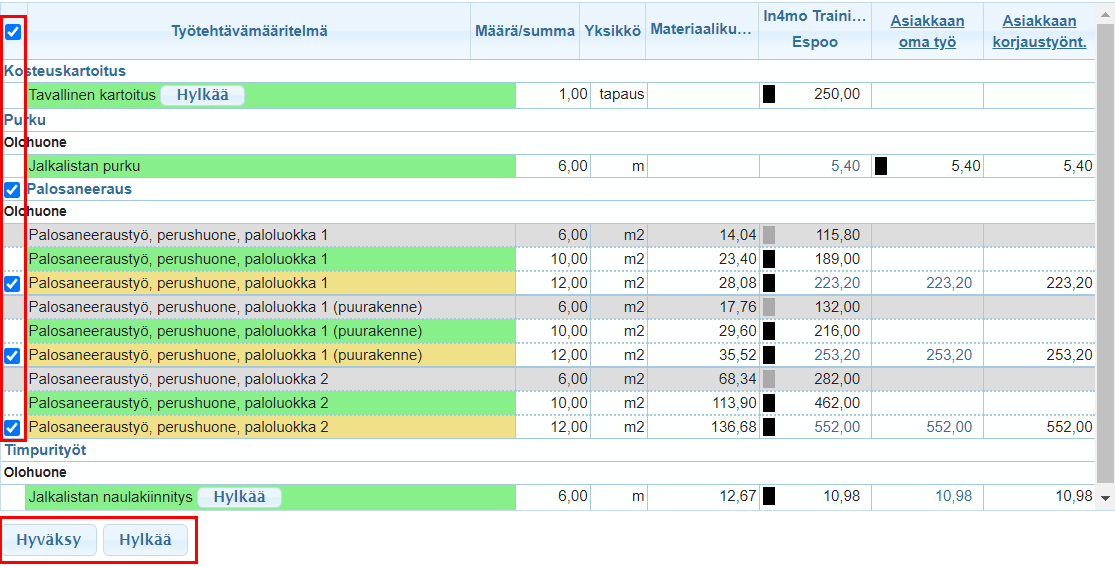The image size is (1115, 566).
Task: Open the Asiakkaan korjaustyönt. header link
Action: 1038,31
